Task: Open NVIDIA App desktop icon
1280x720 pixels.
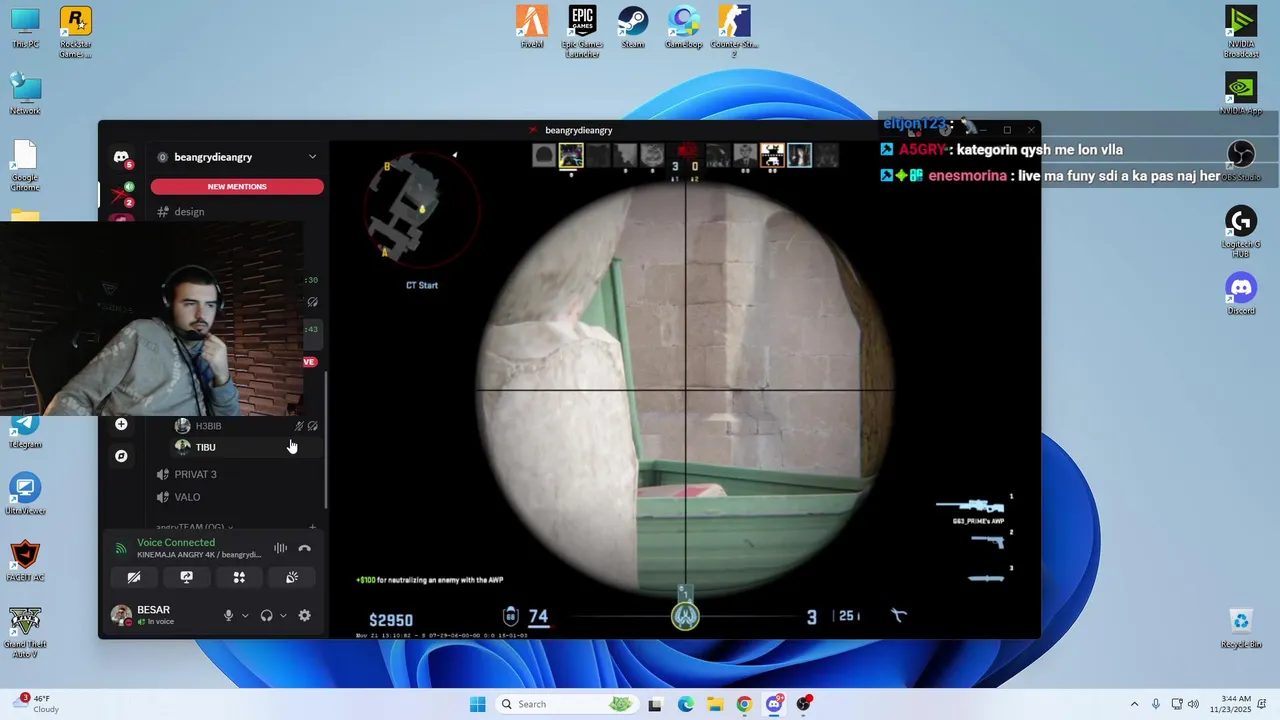Action: (1241, 93)
